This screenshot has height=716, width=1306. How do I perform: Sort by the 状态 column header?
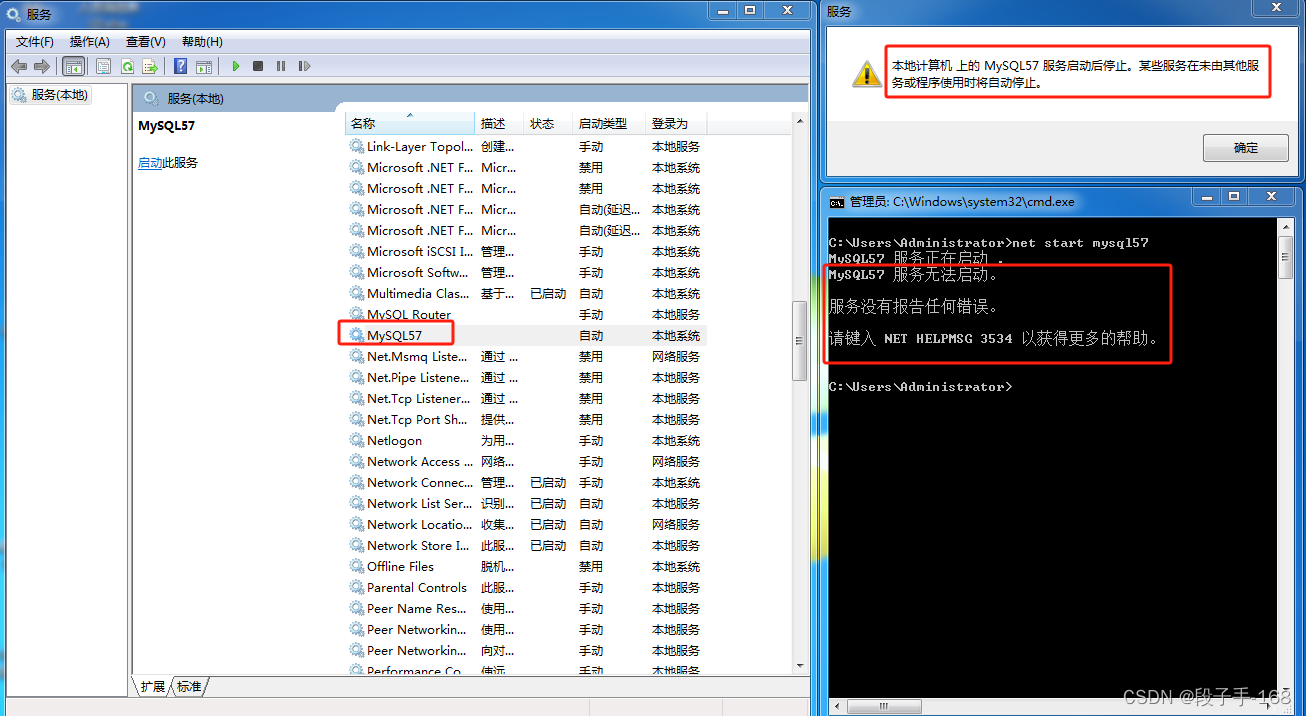(548, 123)
